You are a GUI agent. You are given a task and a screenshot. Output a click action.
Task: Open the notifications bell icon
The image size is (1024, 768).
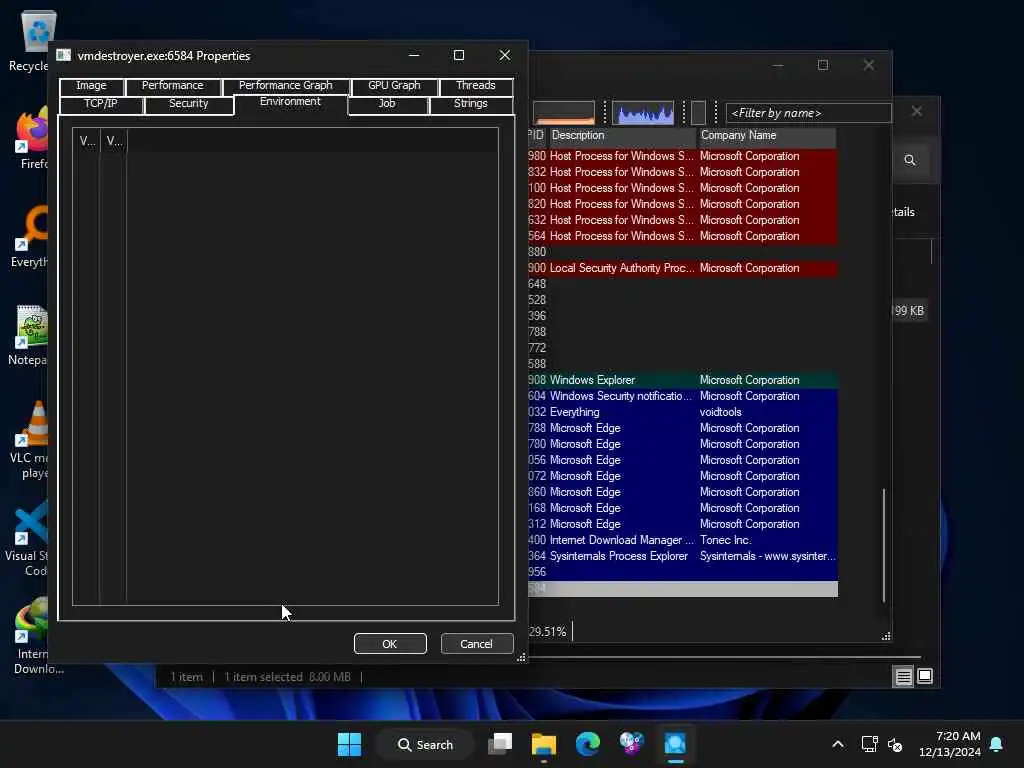tap(997, 744)
